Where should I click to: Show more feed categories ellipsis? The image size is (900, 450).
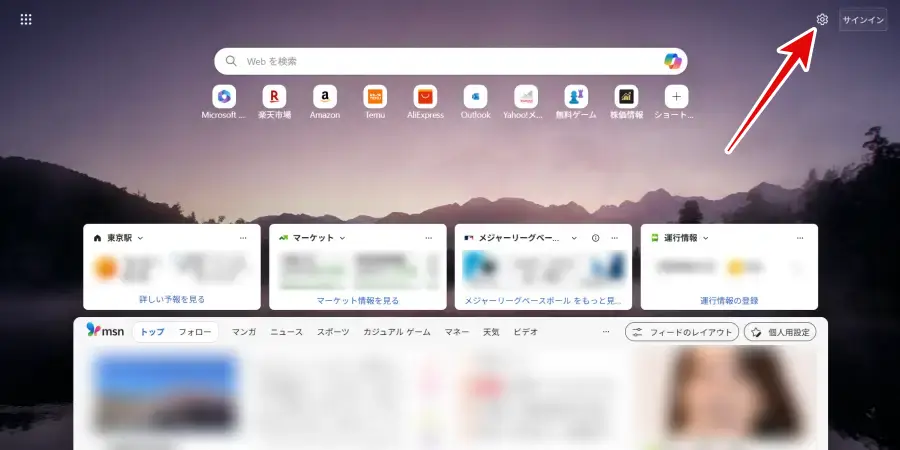click(x=606, y=332)
